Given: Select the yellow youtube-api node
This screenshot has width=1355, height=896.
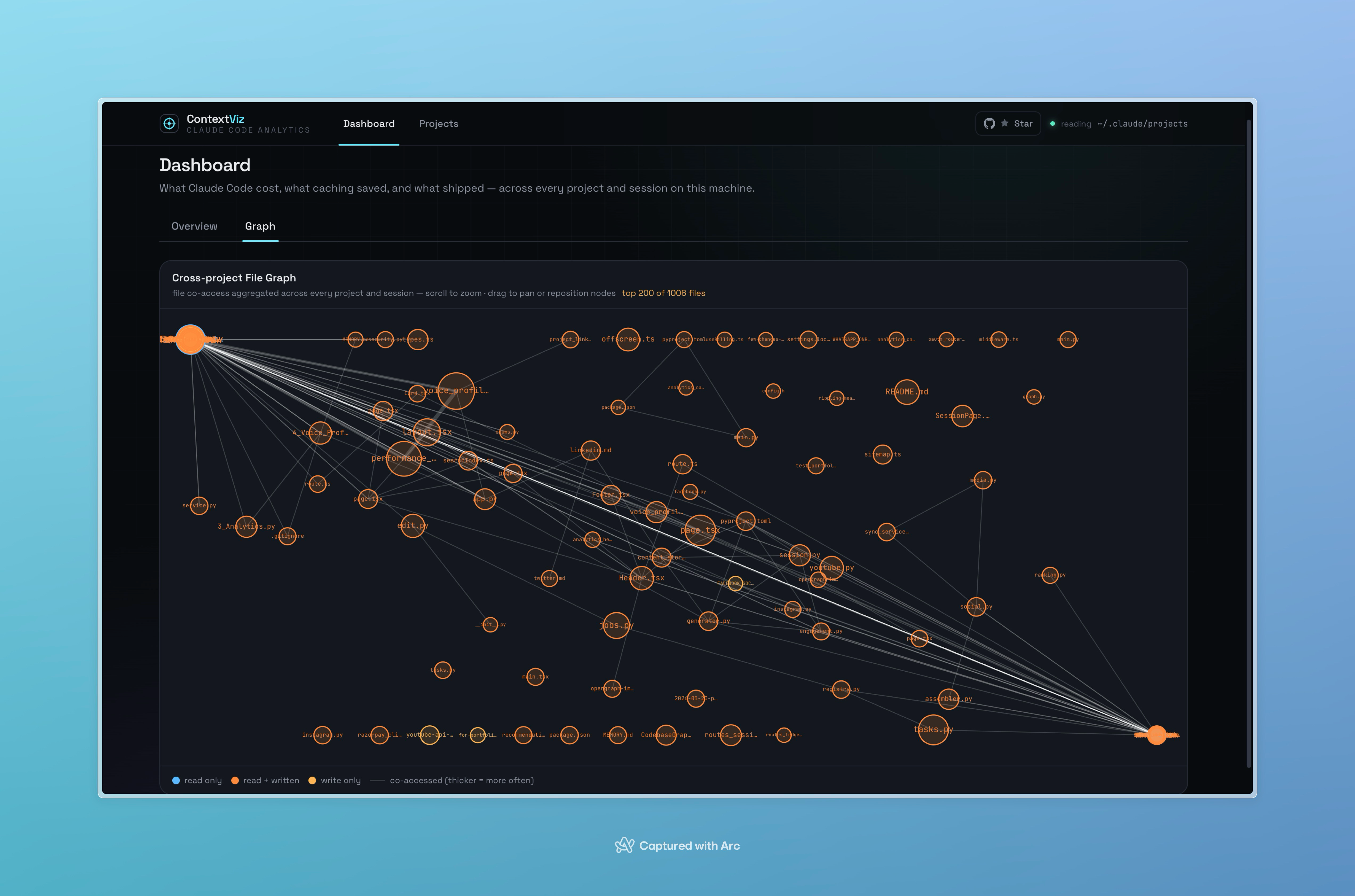Looking at the screenshot, I should point(429,735).
